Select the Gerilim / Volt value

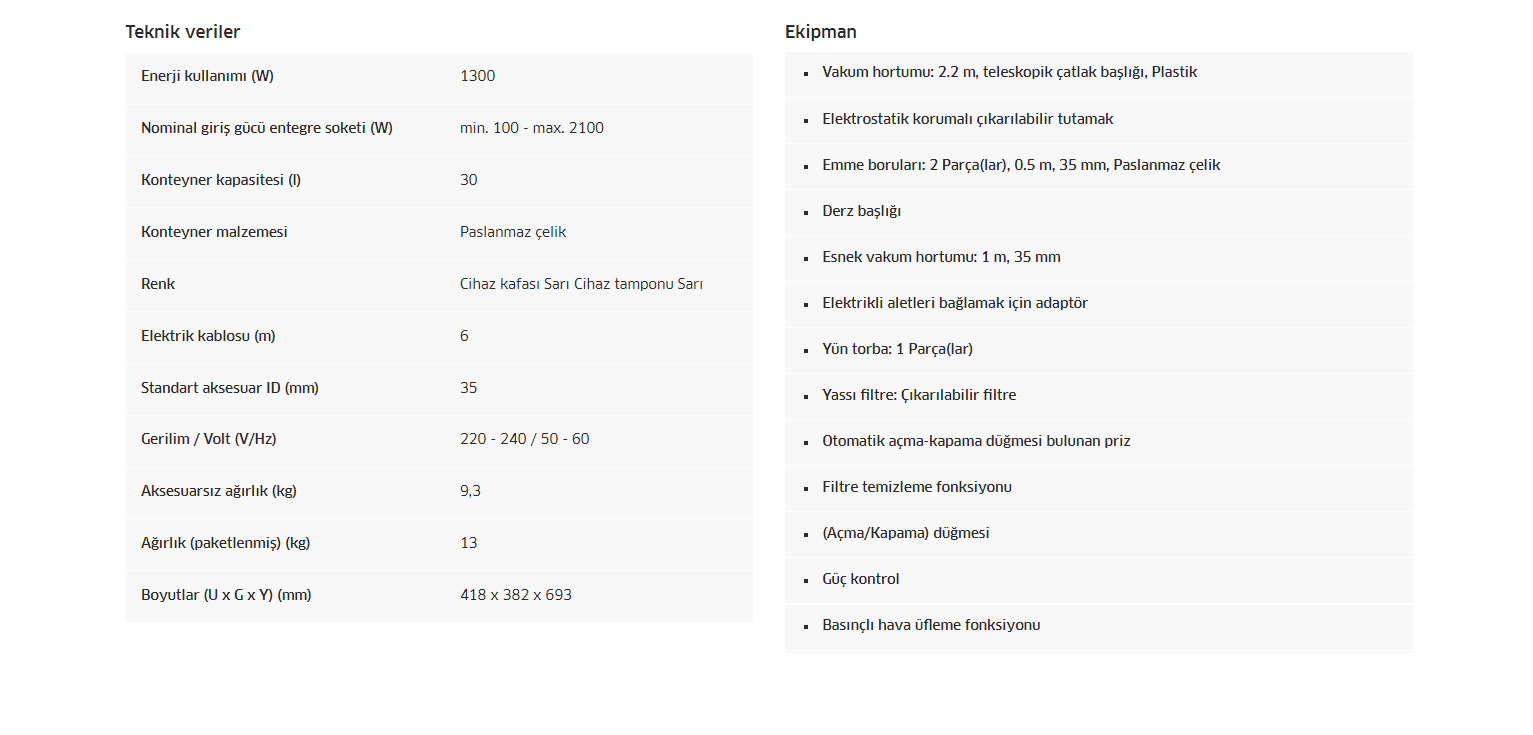tap(524, 439)
